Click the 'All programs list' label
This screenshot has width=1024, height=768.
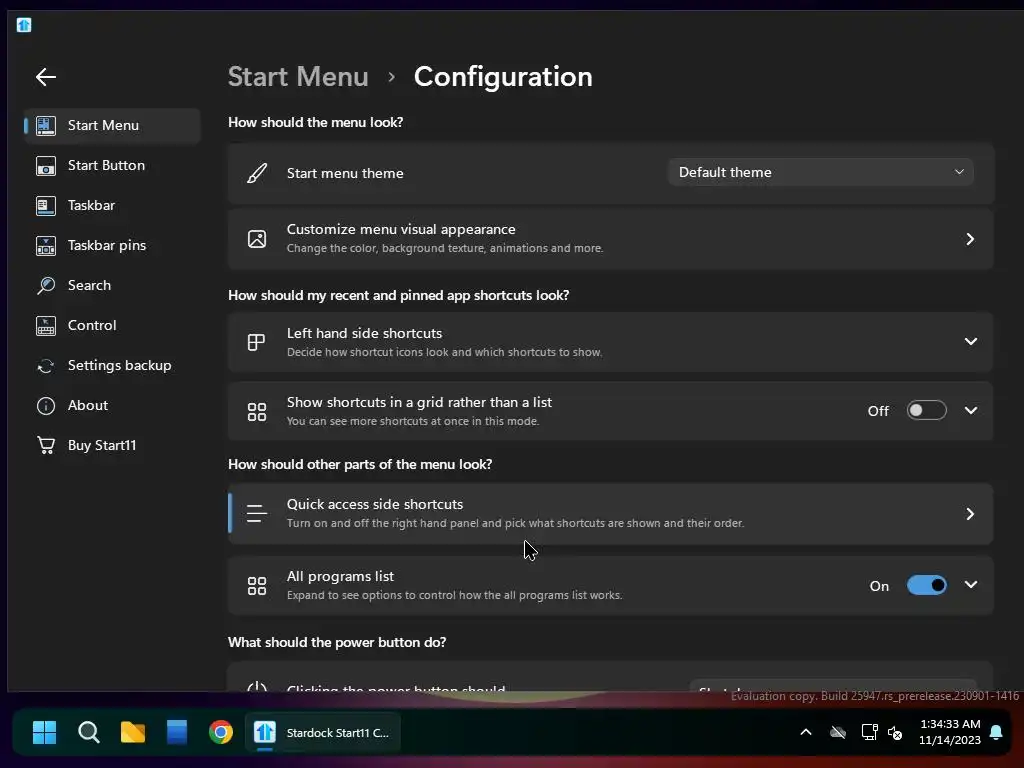click(x=340, y=577)
